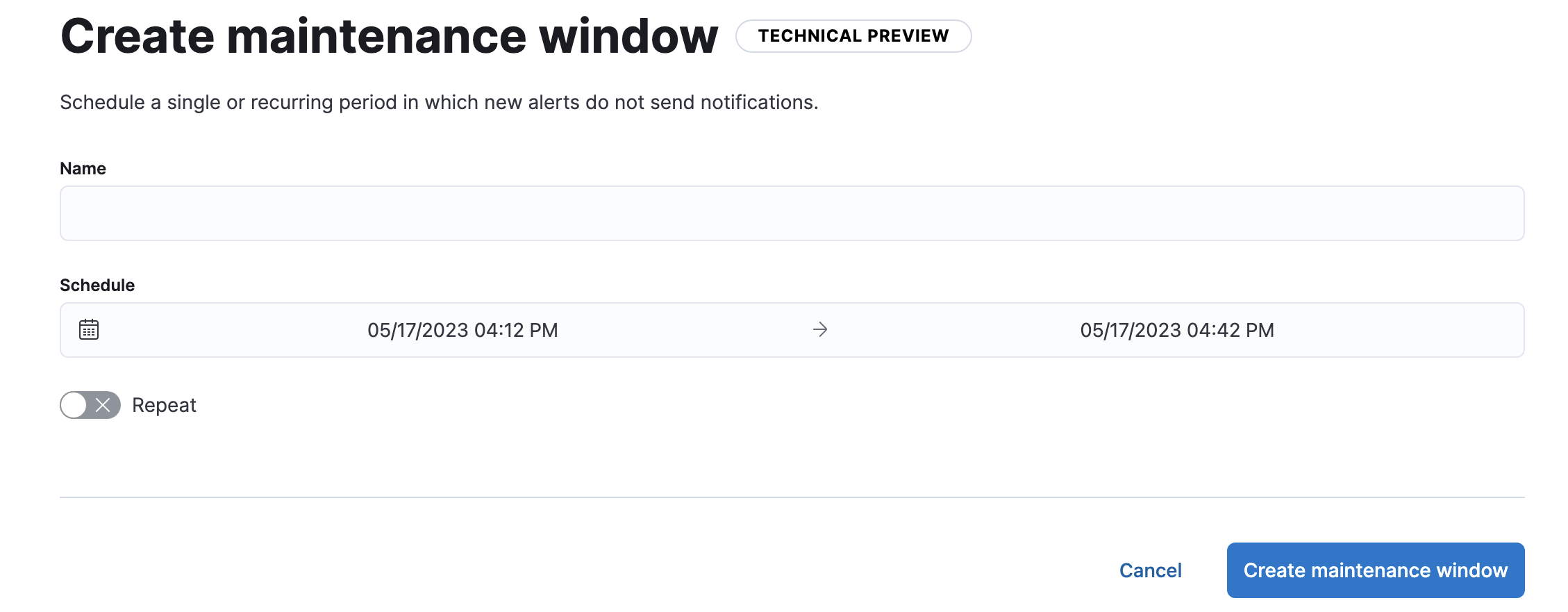1568x612 pixels.
Task: Click the white knob of the Repeat switch
Action: 74,406
